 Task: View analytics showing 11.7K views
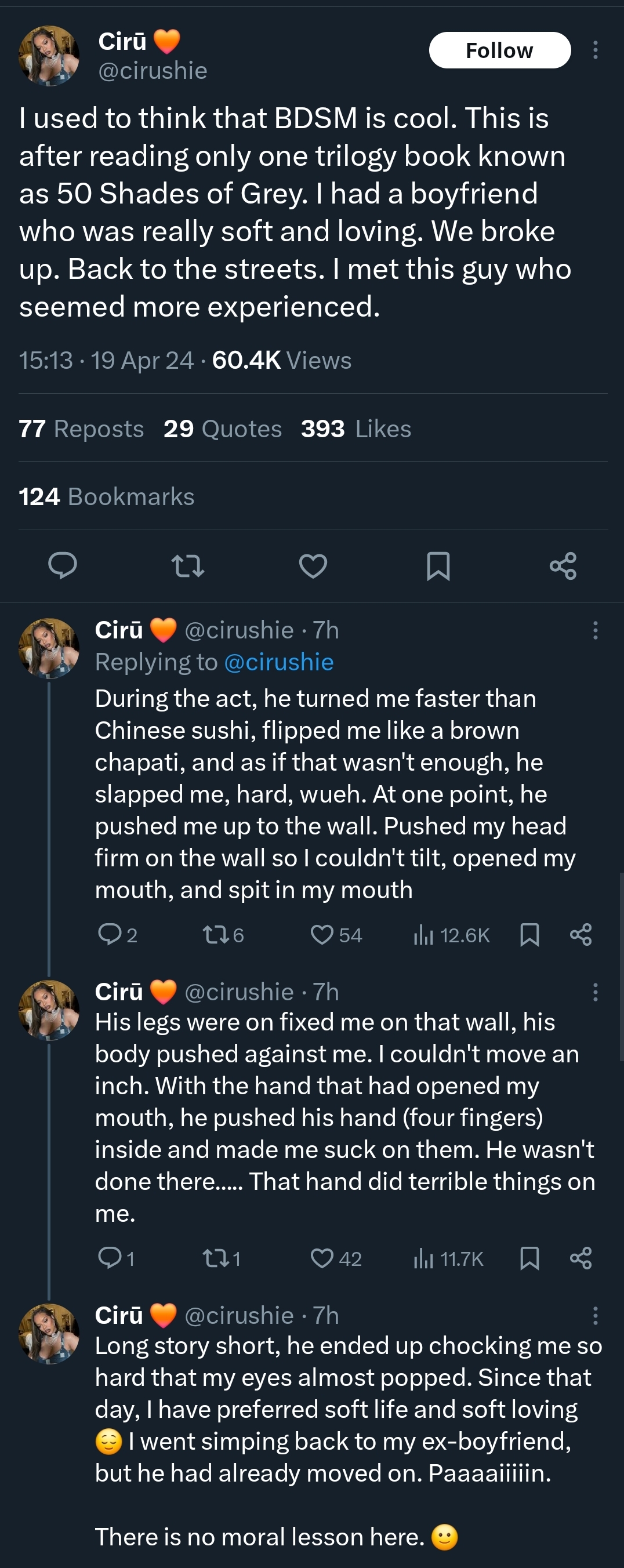pos(448,1258)
